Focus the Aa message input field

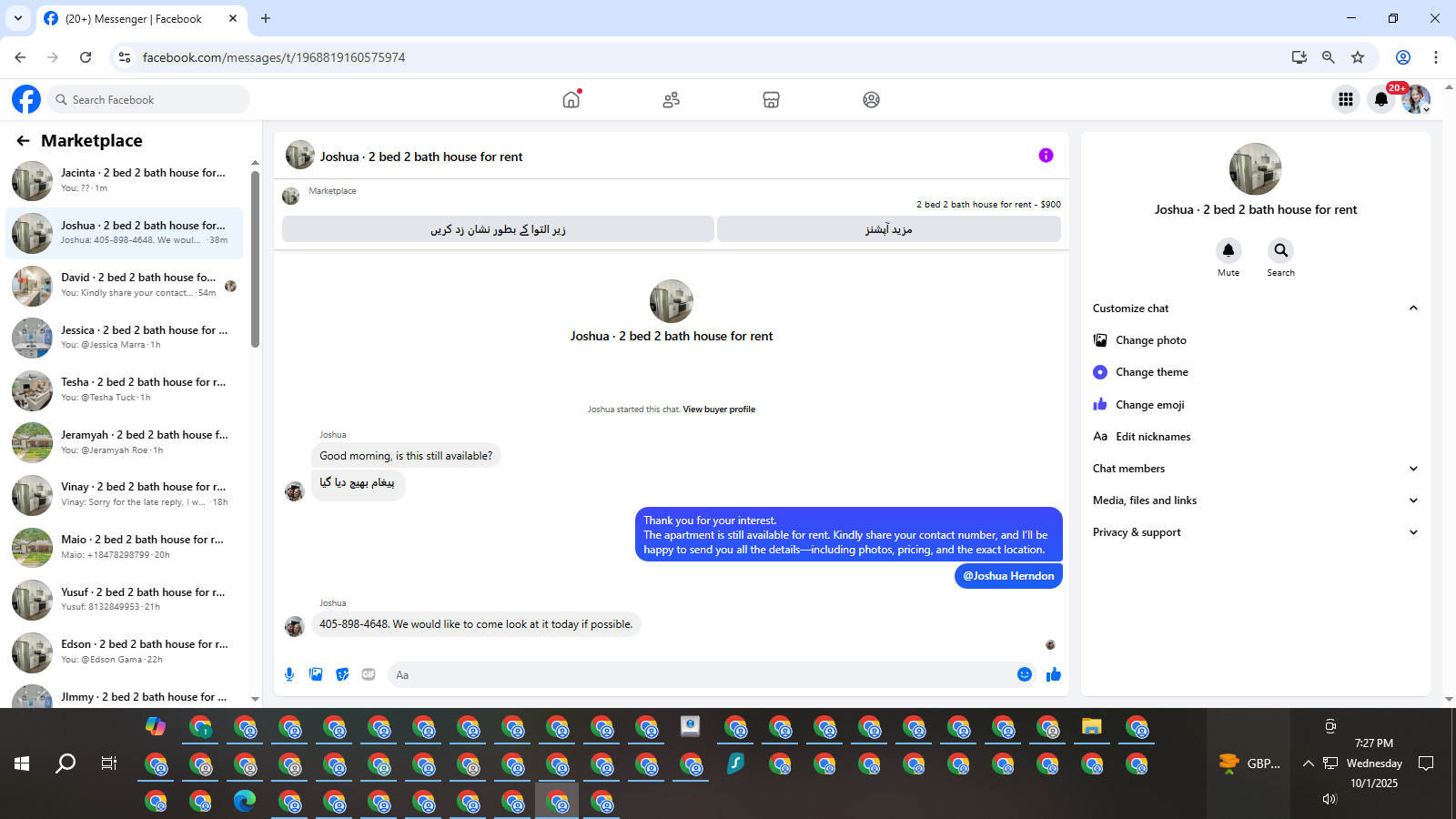click(x=701, y=674)
